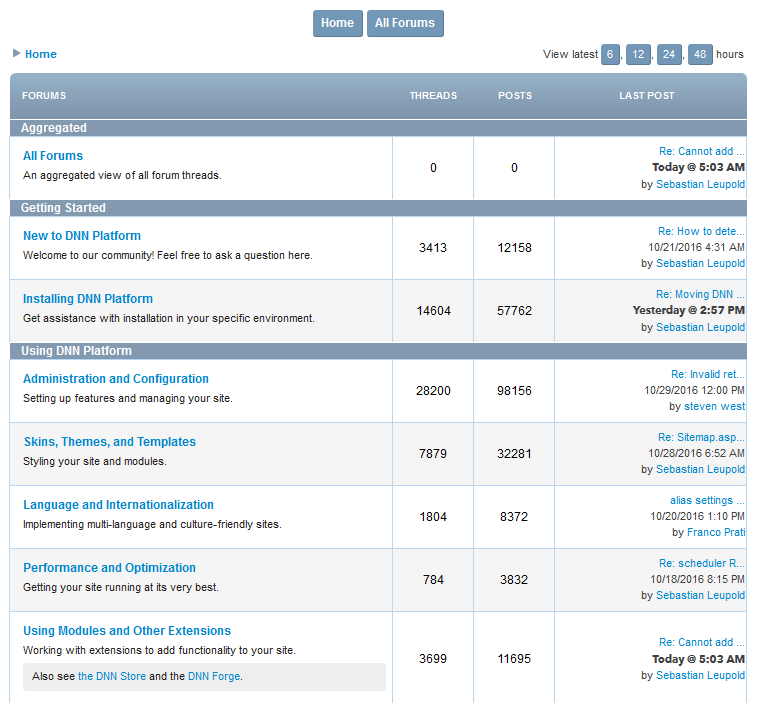
Task: Select thread count 28200
Action: pos(433,391)
